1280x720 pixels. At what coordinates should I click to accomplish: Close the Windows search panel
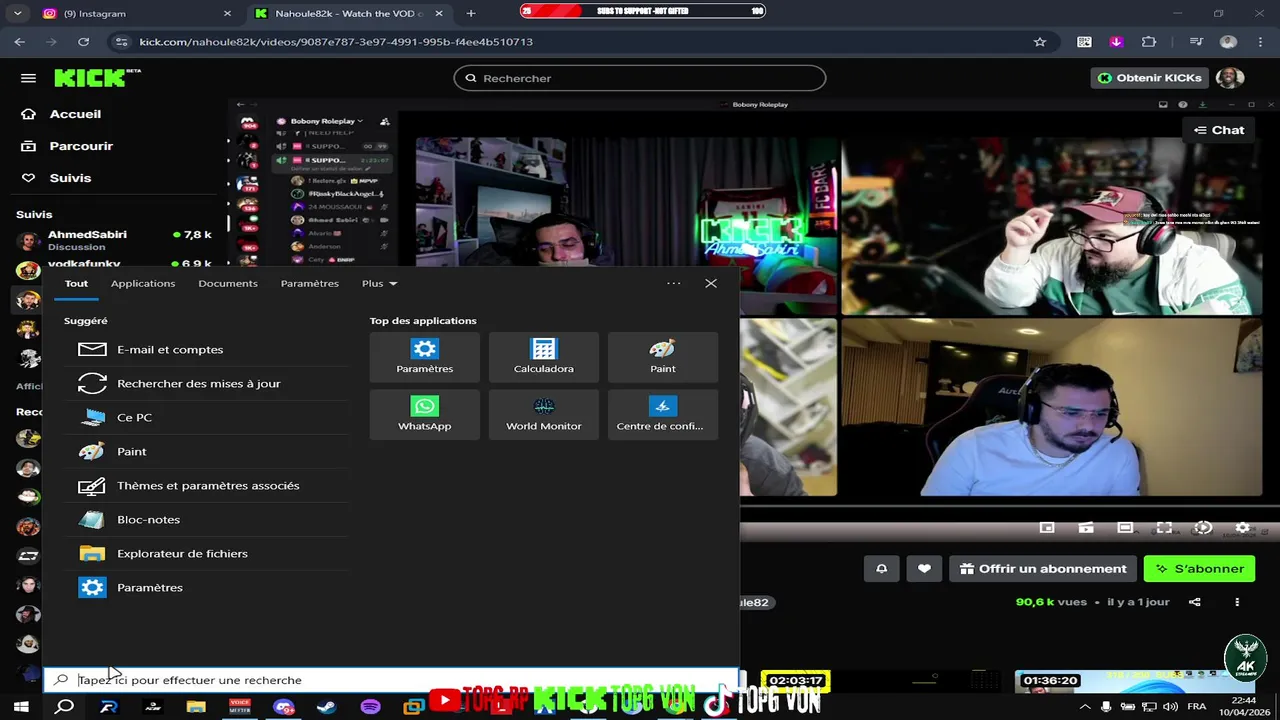(711, 283)
